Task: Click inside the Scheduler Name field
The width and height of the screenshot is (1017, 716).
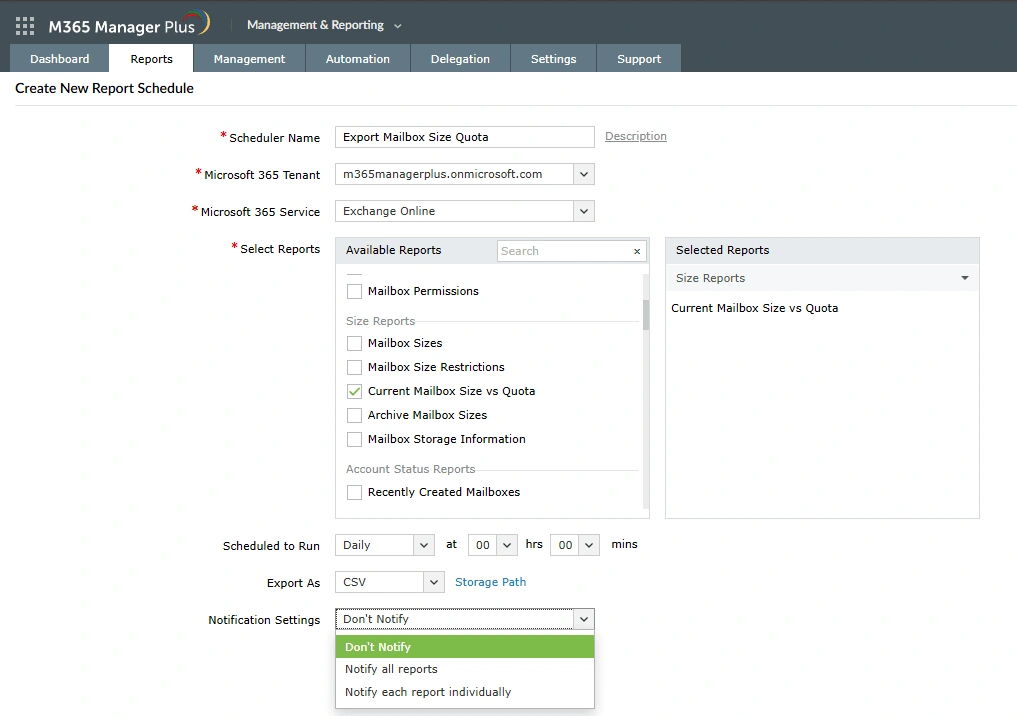Action: (x=464, y=136)
